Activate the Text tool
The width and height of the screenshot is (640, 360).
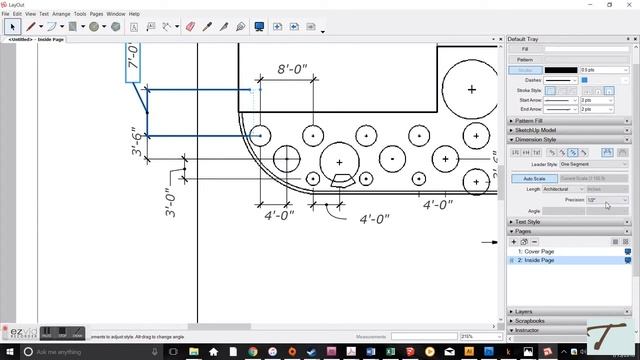[133, 27]
